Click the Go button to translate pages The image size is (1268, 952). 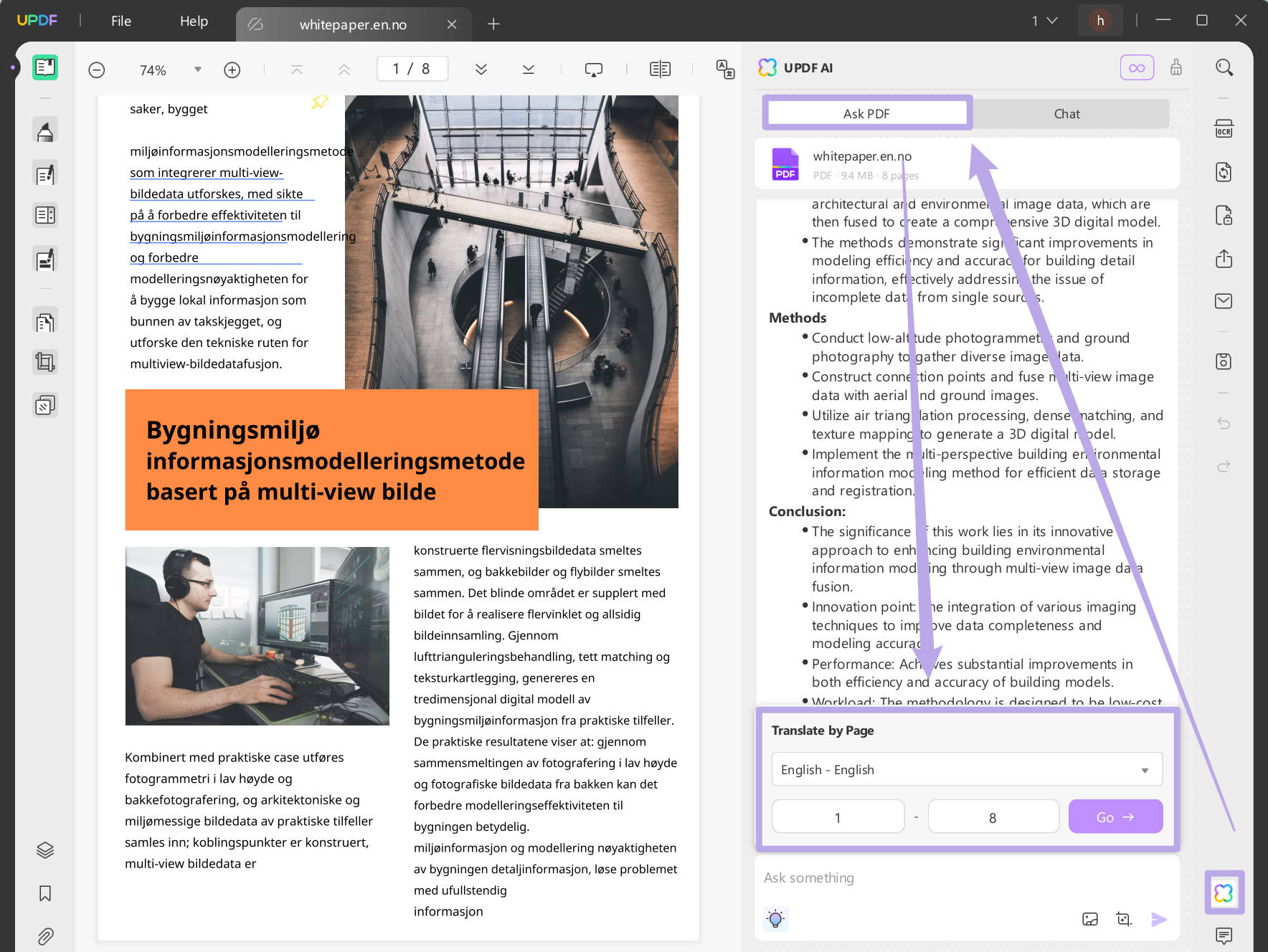click(1115, 816)
